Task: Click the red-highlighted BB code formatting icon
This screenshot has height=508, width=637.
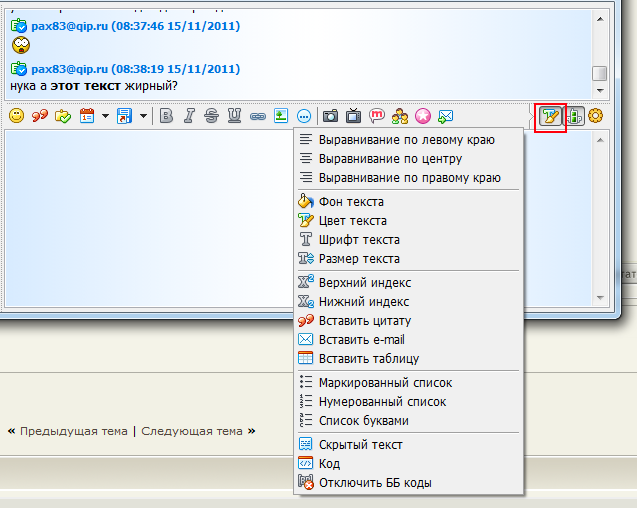Action: (550, 116)
